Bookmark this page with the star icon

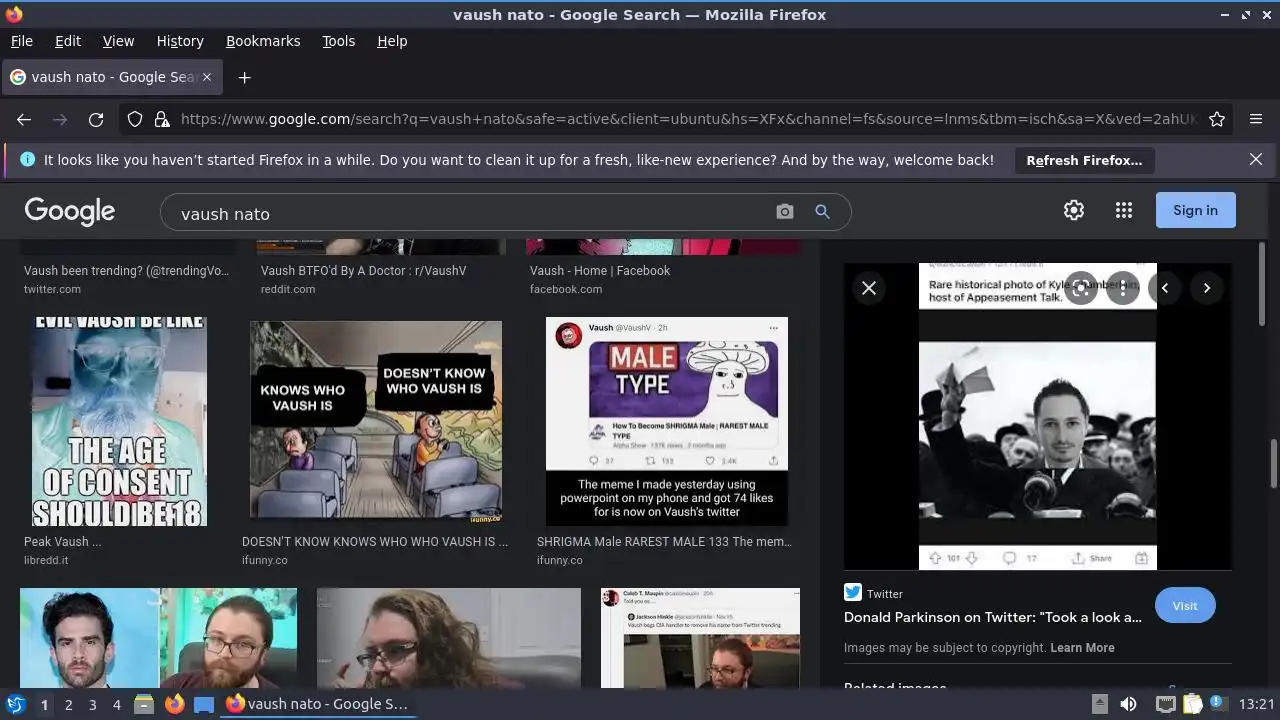[x=1217, y=119]
